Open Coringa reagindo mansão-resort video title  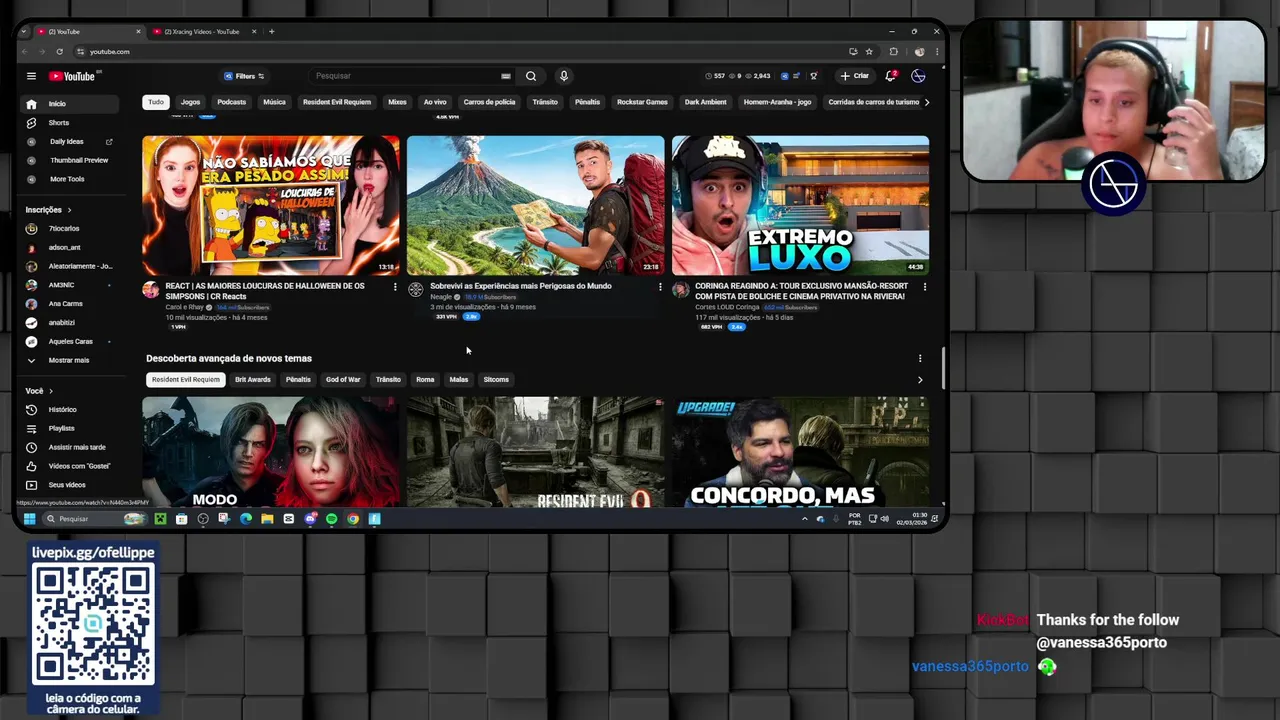pos(800,291)
